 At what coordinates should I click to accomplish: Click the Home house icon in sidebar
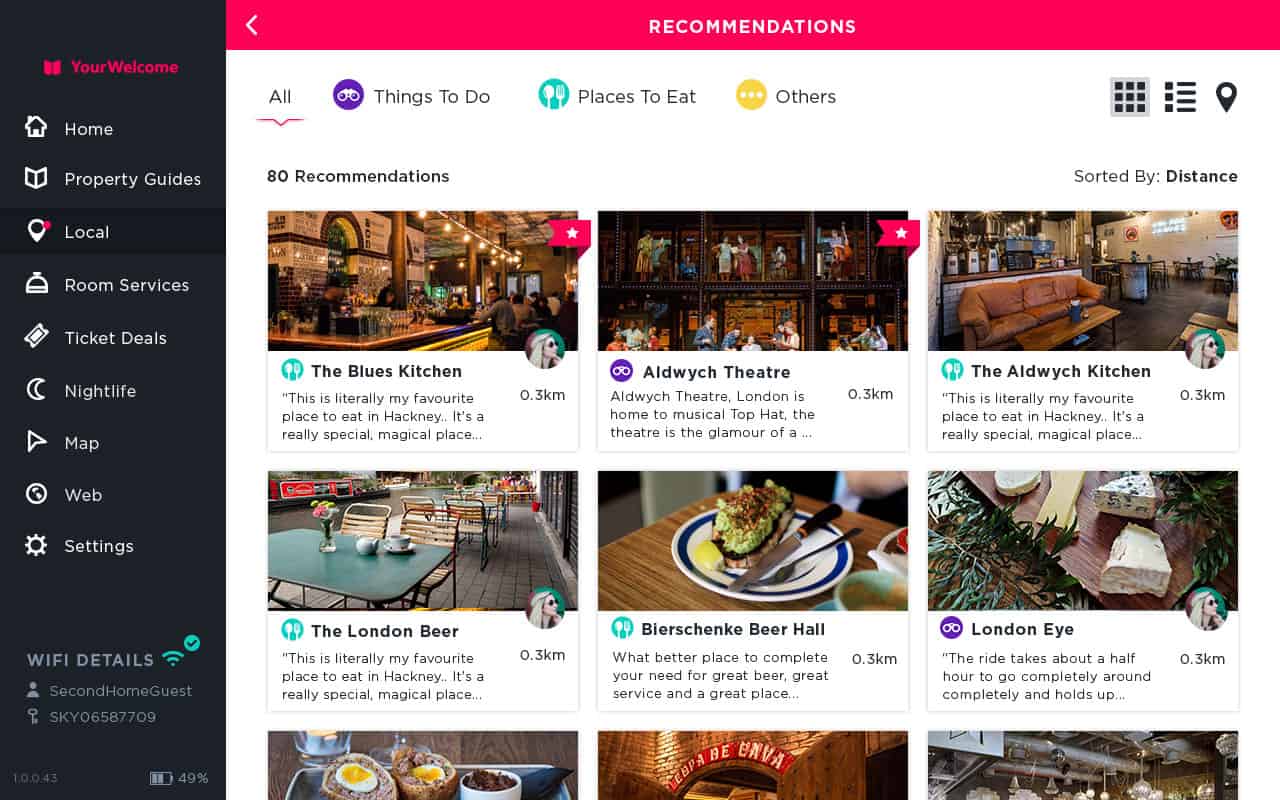[36, 127]
